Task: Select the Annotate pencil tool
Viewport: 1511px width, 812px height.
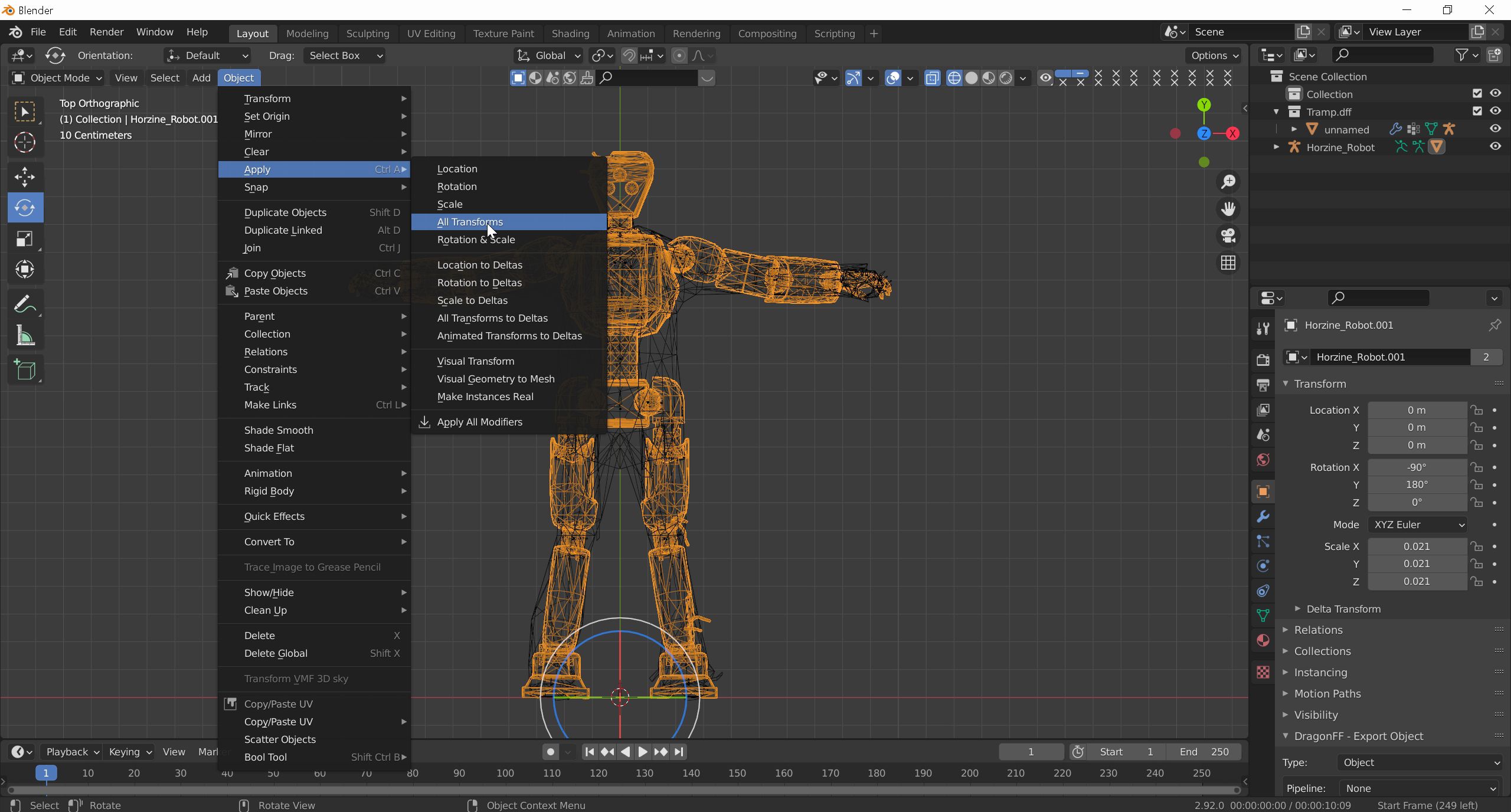Action: tap(25, 304)
